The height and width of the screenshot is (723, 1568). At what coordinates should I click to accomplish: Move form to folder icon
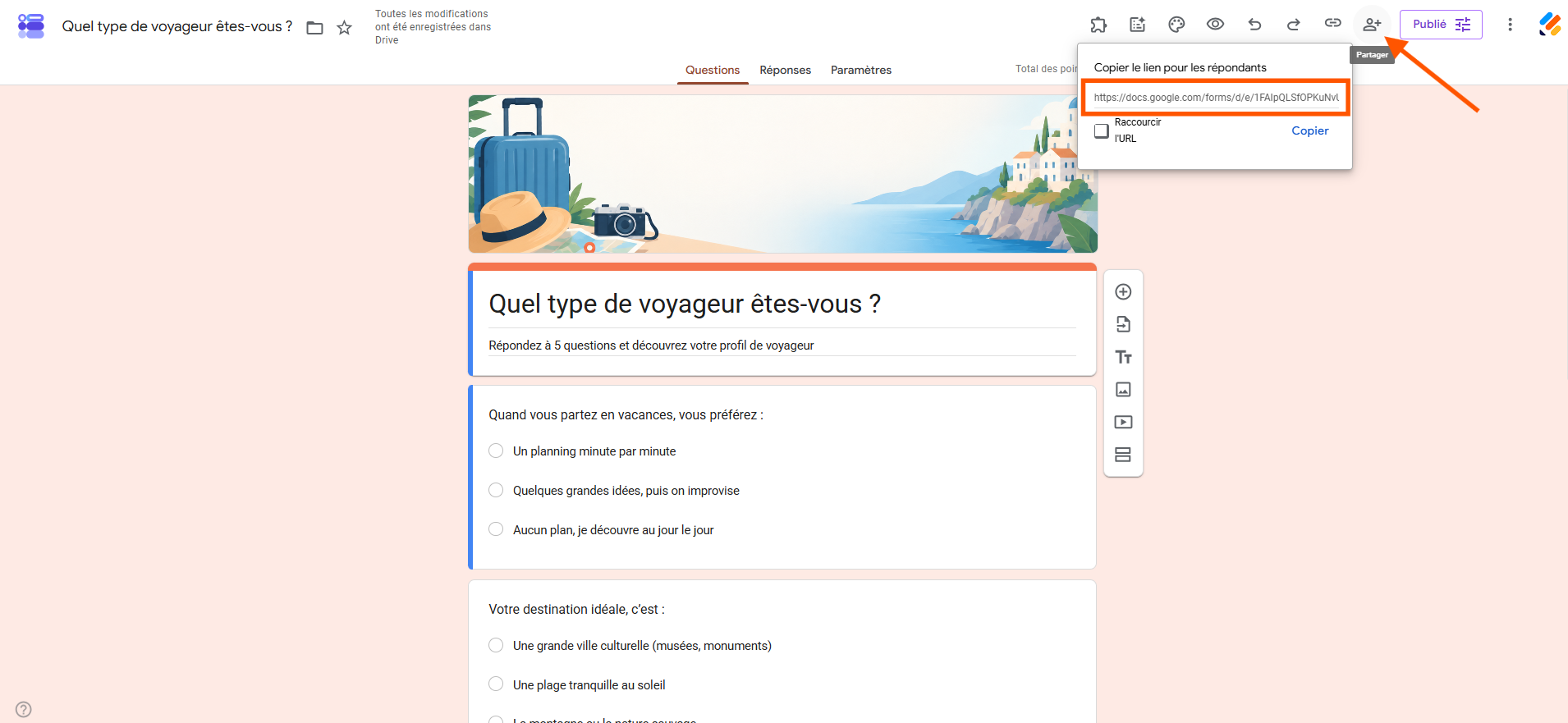click(x=314, y=28)
